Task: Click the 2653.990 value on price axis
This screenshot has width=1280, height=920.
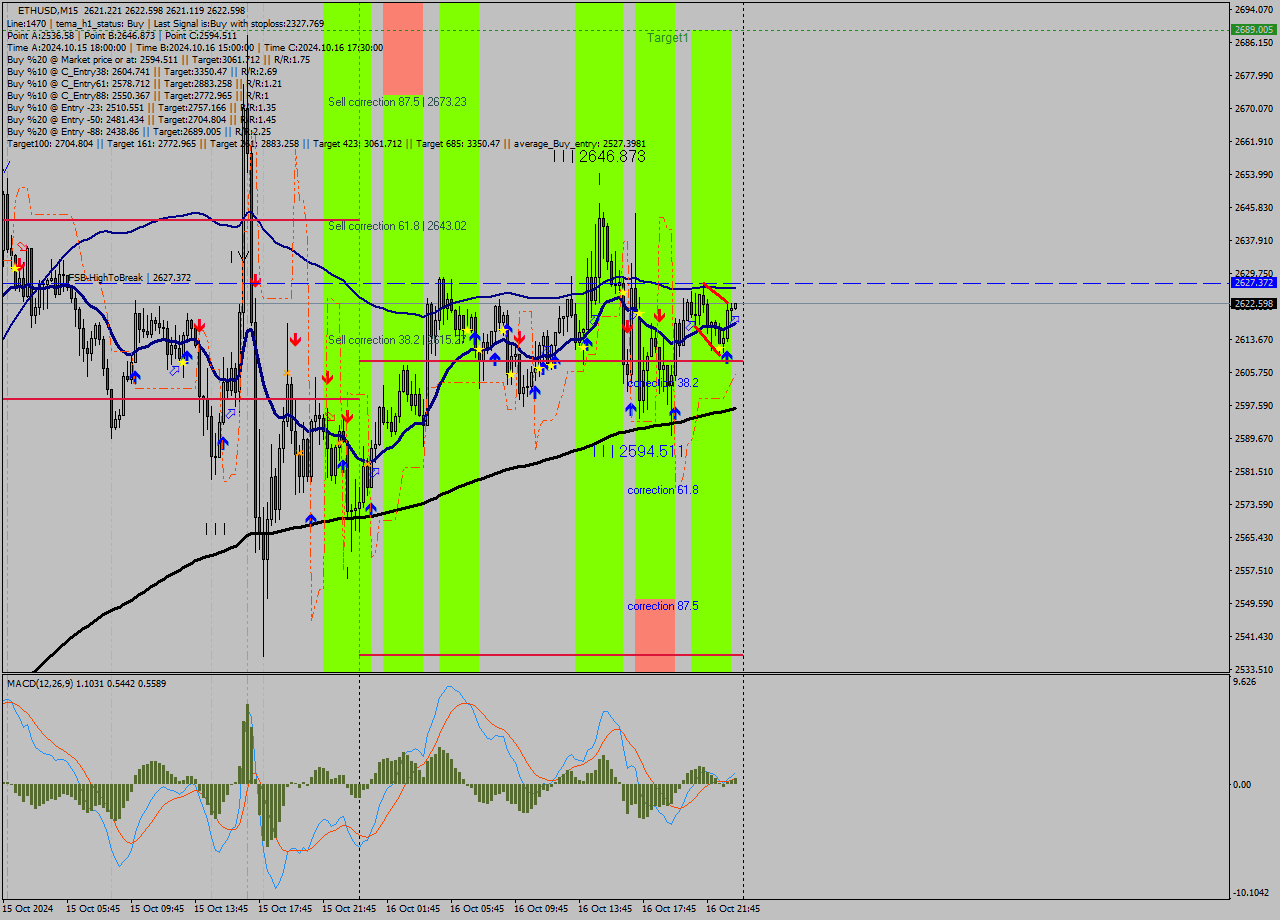Action: 1254,174
